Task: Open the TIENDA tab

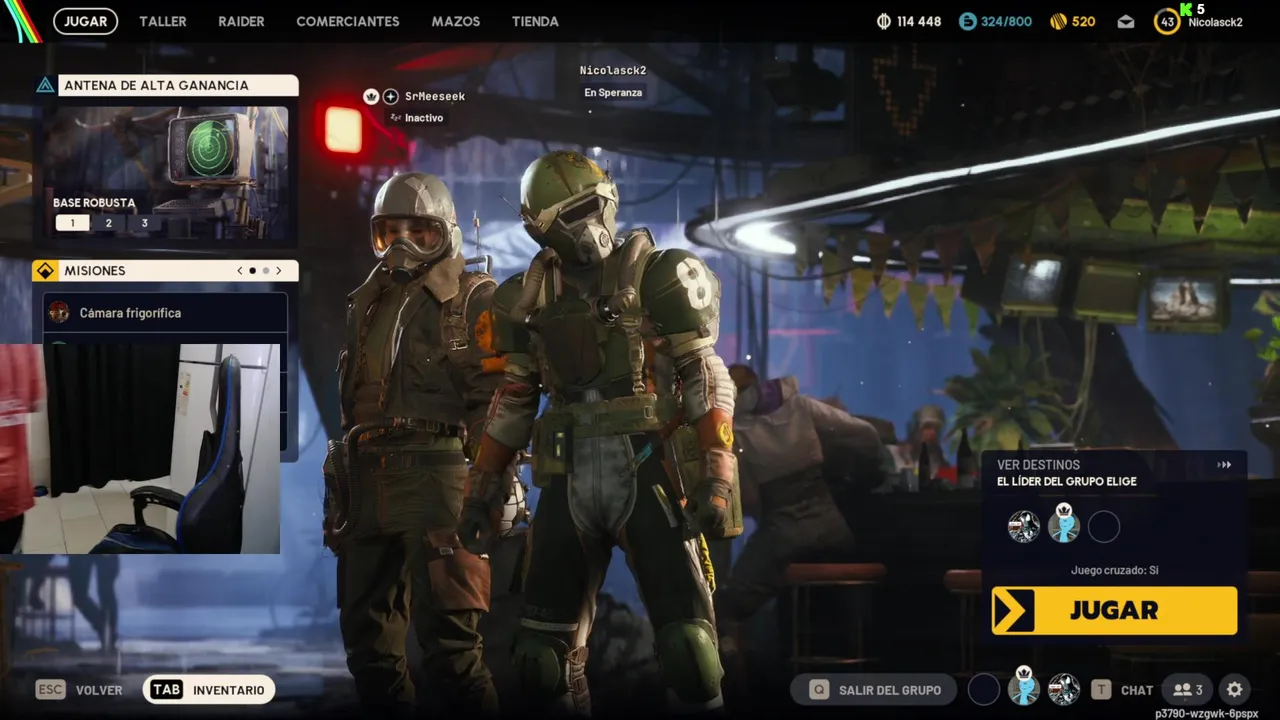Action: [x=535, y=21]
